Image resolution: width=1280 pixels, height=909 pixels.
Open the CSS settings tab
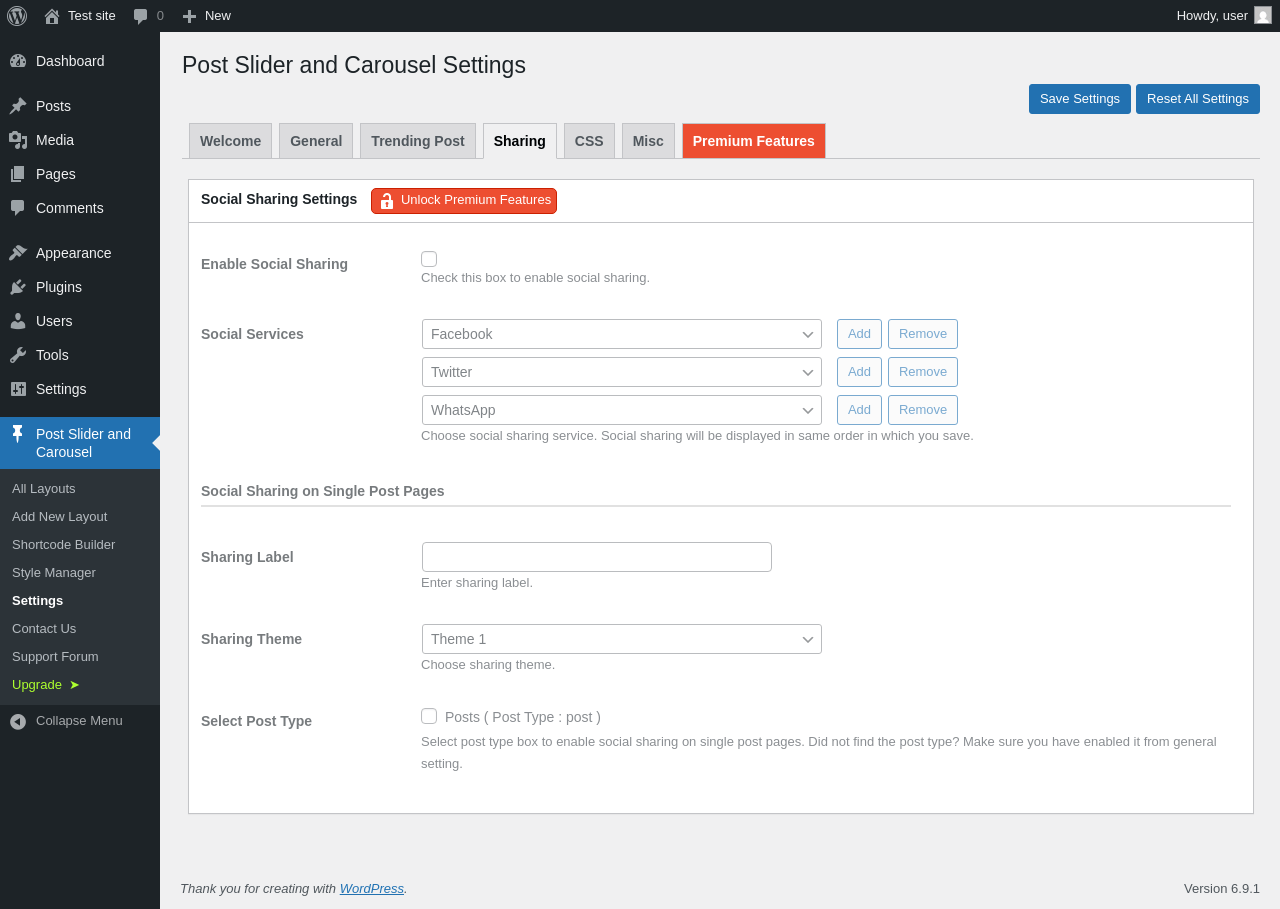589,141
